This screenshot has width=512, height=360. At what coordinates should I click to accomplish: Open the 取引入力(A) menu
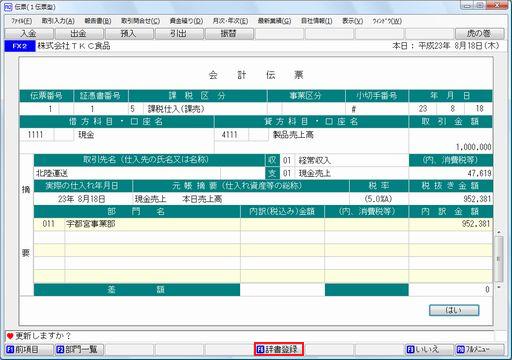click(58, 21)
